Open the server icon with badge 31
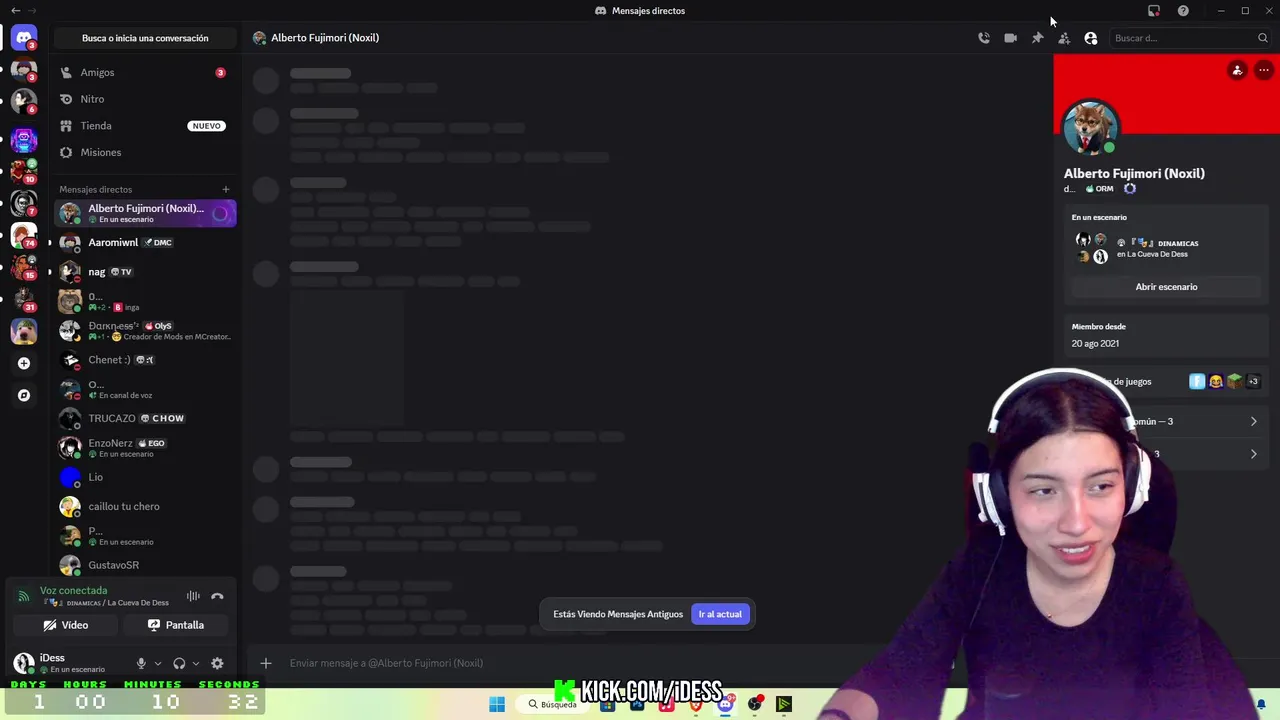Viewport: 1280px width, 720px height. pyautogui.click(x=24, y=299)
